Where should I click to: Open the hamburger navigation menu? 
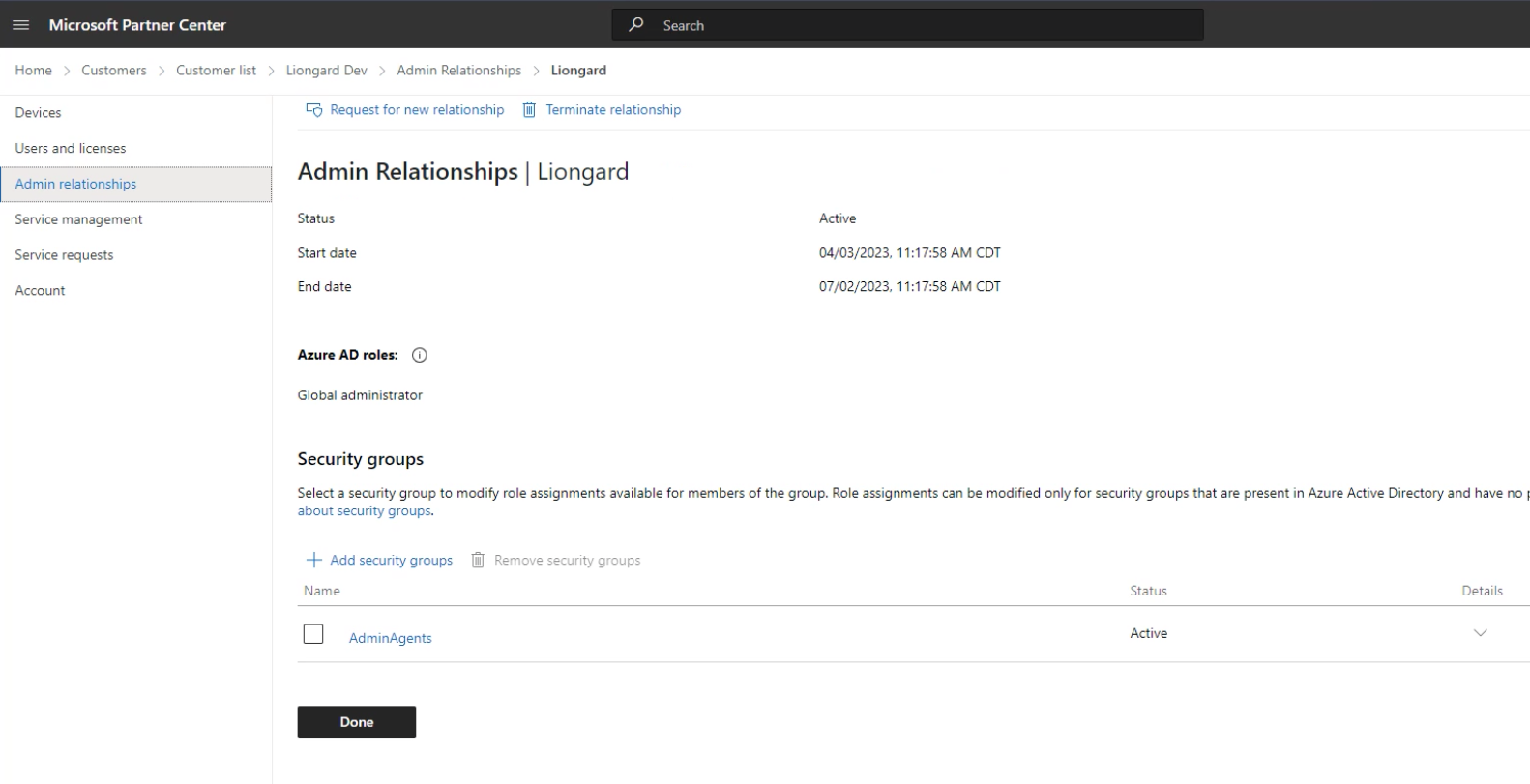pyautogui.click(x=20, y=25)
